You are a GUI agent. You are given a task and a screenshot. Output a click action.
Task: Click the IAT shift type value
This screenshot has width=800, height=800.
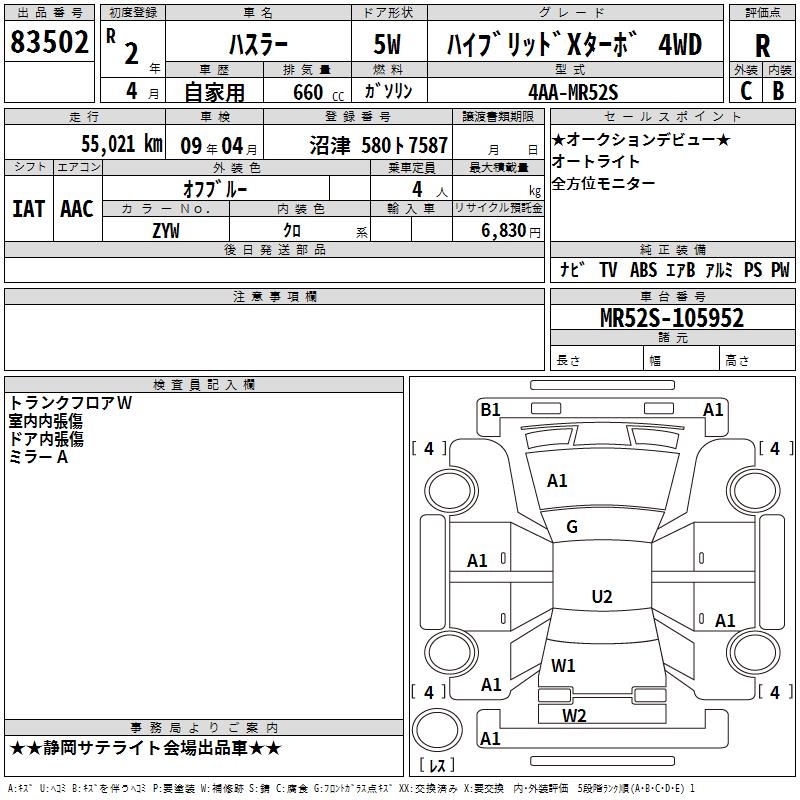pos(28,208)
